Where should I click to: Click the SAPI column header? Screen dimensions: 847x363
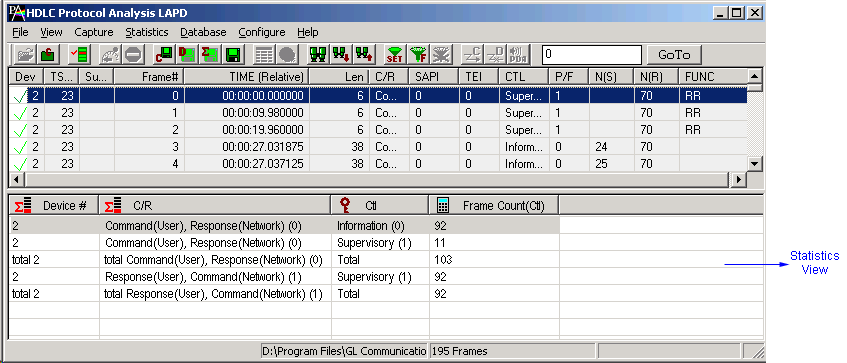(x=434, y=77)
